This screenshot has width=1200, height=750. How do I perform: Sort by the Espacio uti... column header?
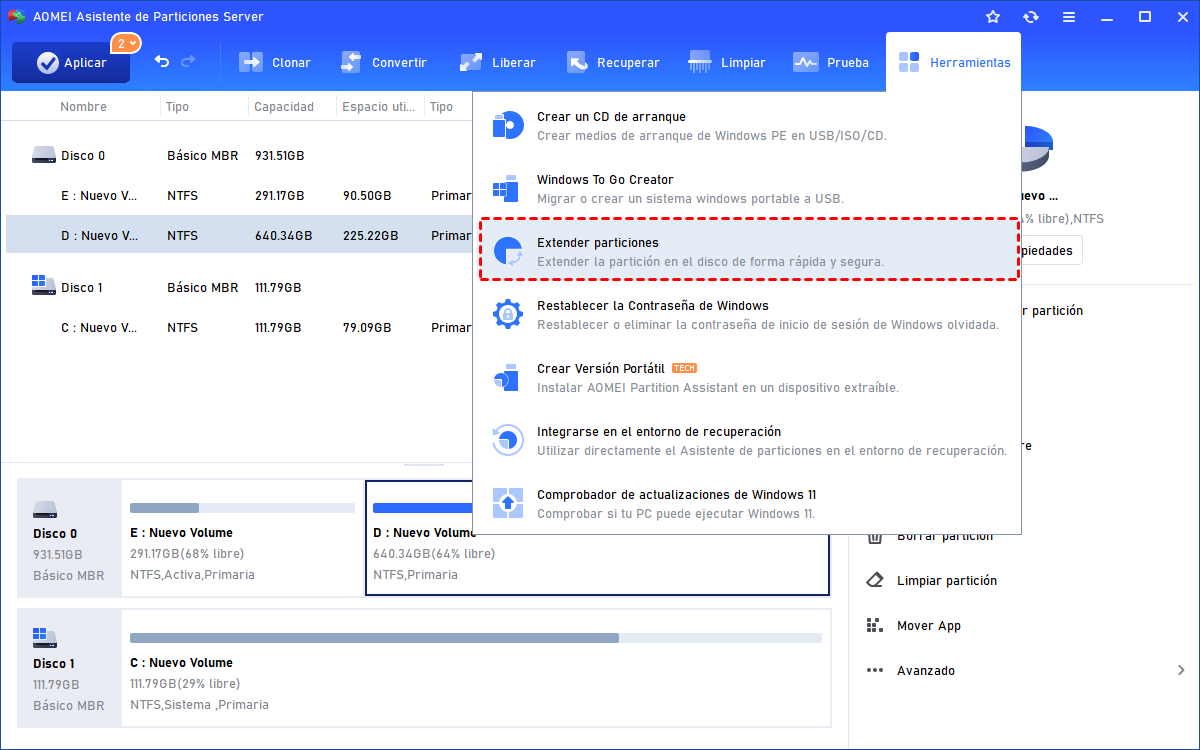(x=380, y=107)
